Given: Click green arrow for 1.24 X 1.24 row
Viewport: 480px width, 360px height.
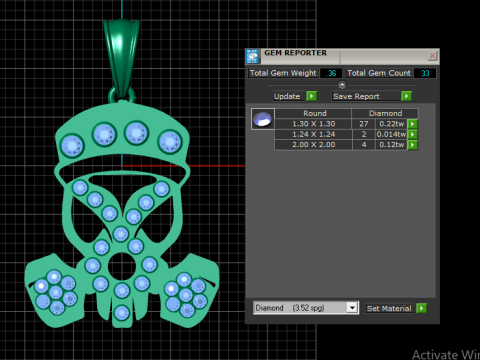Looking at the screenshot, I should click(x=413, y=134).
